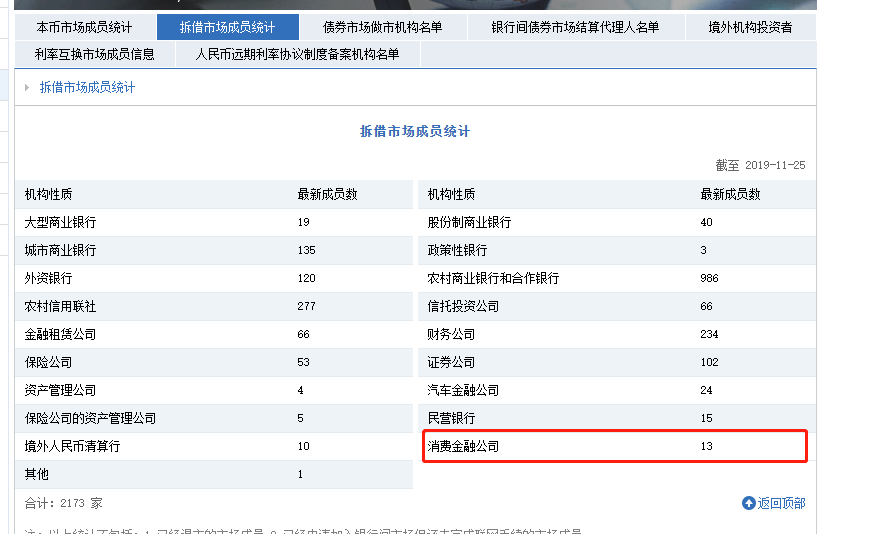
Task: Click member count 277 for 农村信用联社
Action: point(306,306)
